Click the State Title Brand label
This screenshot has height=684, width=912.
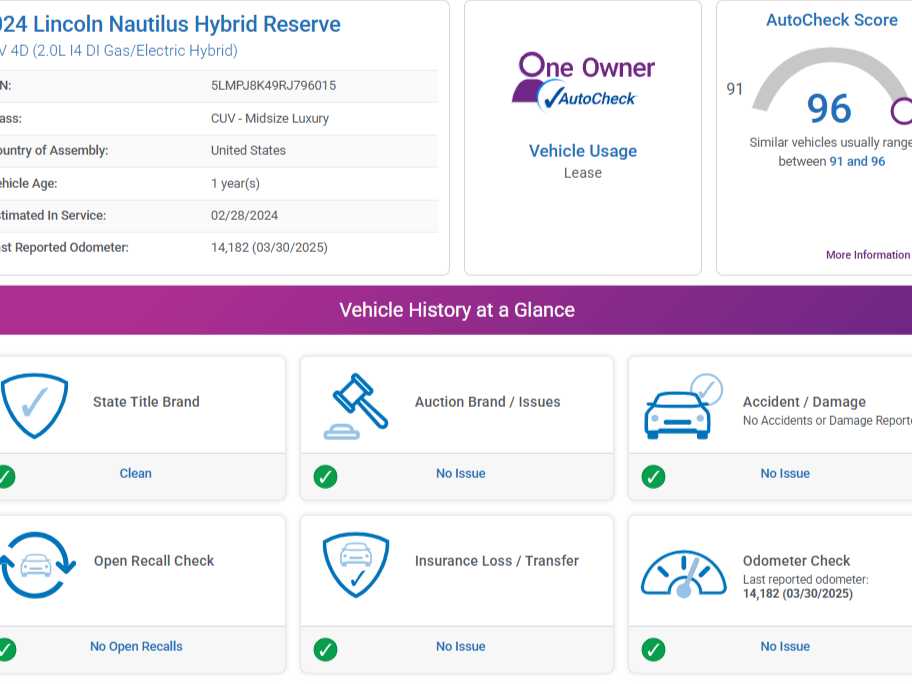click(x=146, y=402)
